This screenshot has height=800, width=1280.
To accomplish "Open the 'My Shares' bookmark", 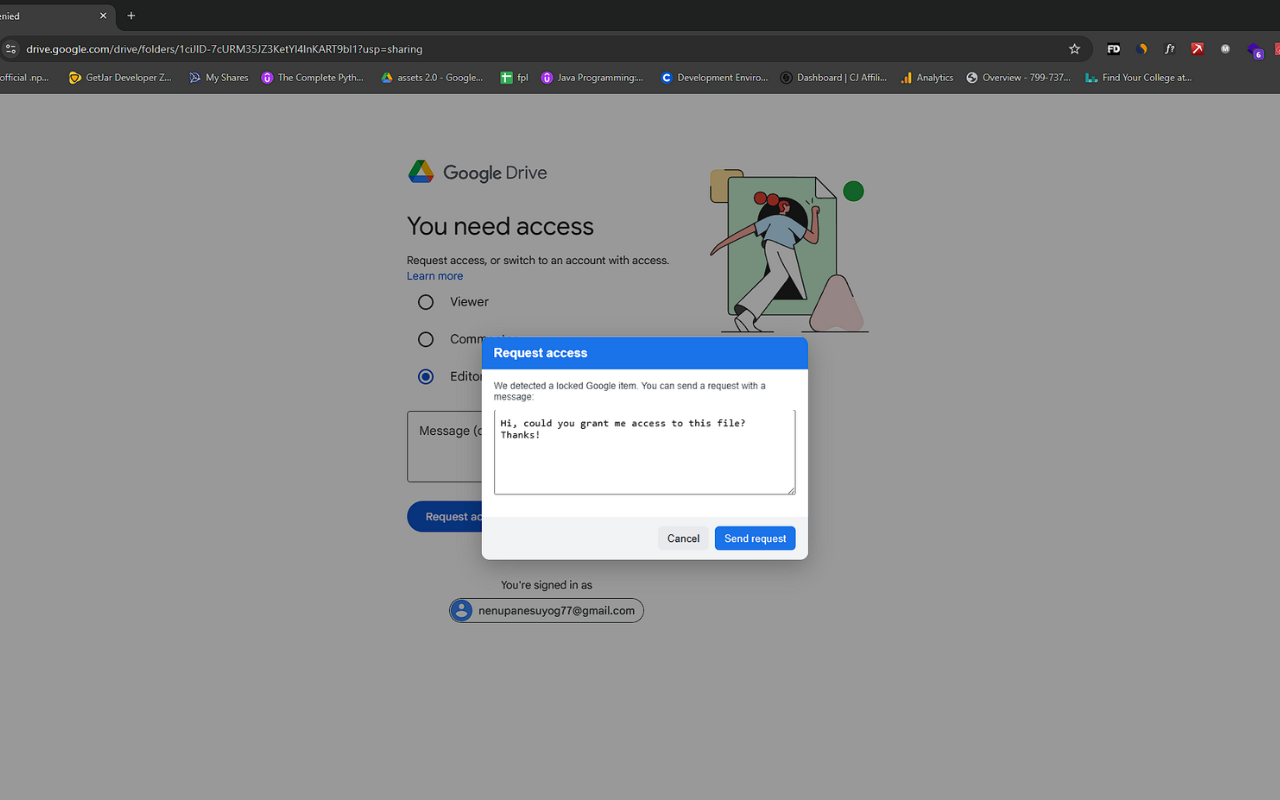I will tap(218, 78).
